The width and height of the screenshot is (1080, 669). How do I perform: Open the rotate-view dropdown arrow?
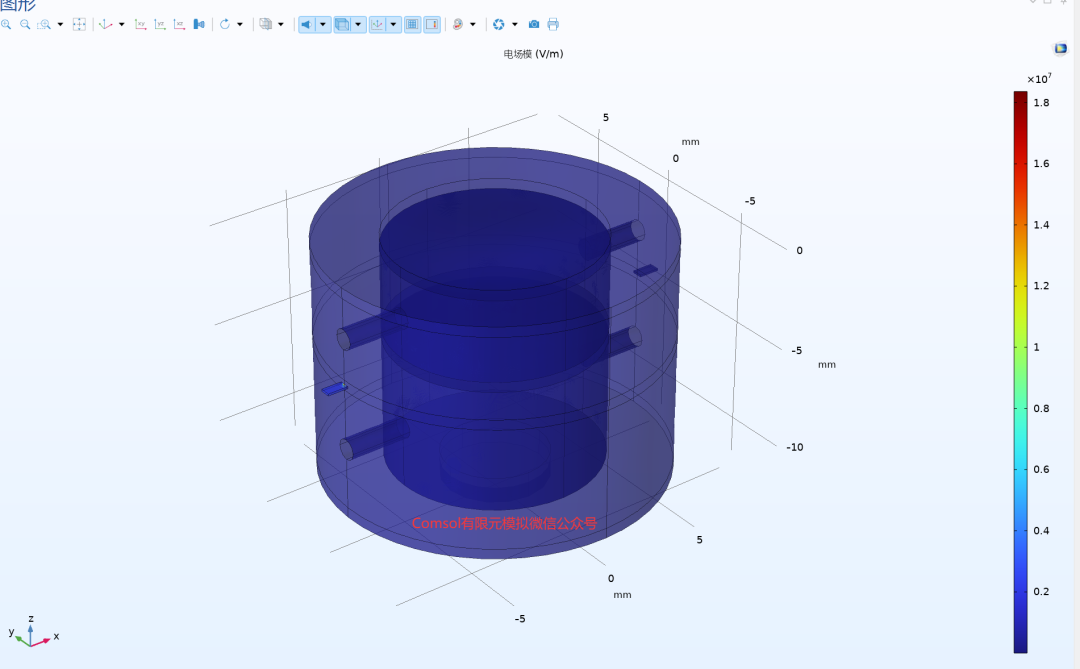(240, 25)
